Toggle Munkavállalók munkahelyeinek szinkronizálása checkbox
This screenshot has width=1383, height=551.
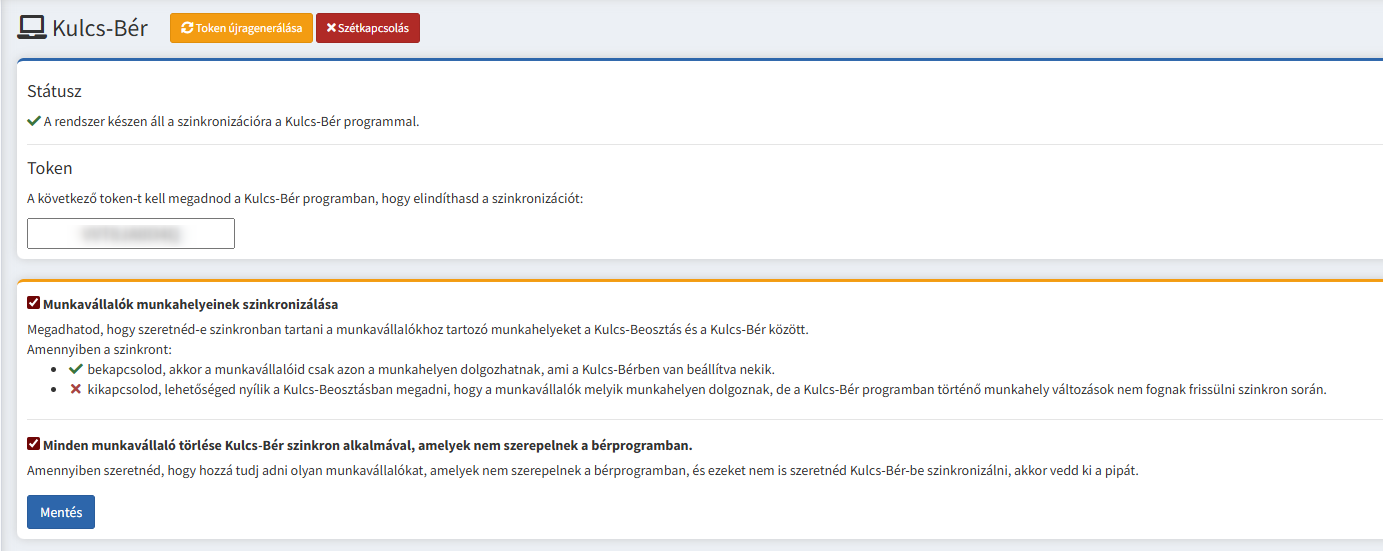pos(34,303)
